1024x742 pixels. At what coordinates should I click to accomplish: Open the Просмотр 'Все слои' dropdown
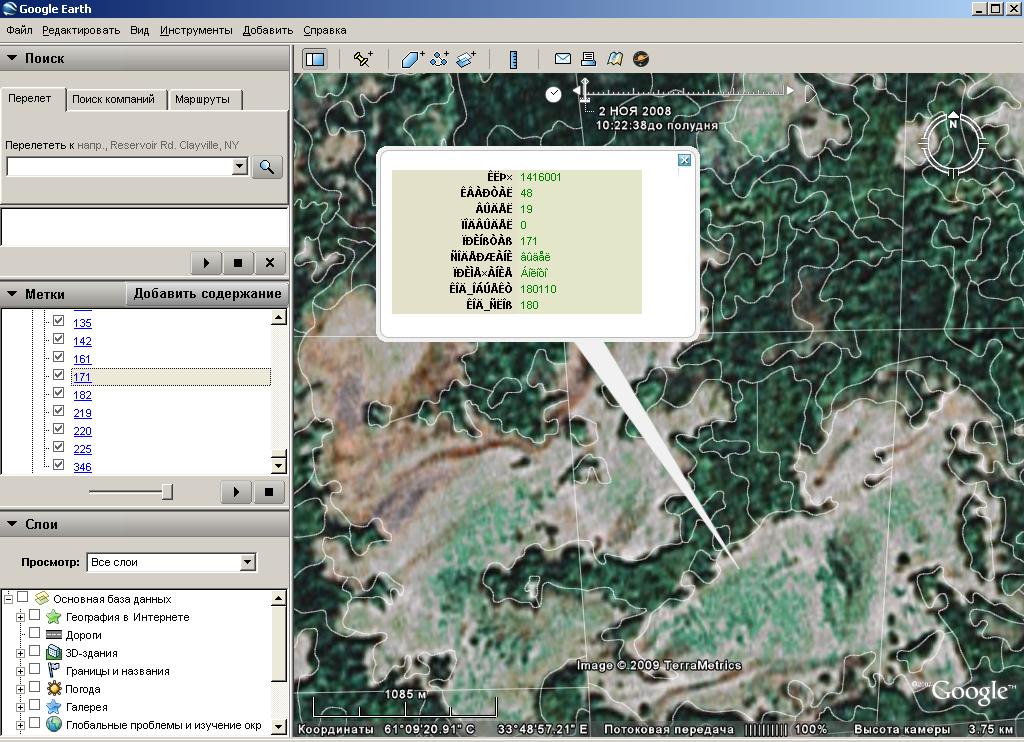pyautogui.click(x=247, y=562)
